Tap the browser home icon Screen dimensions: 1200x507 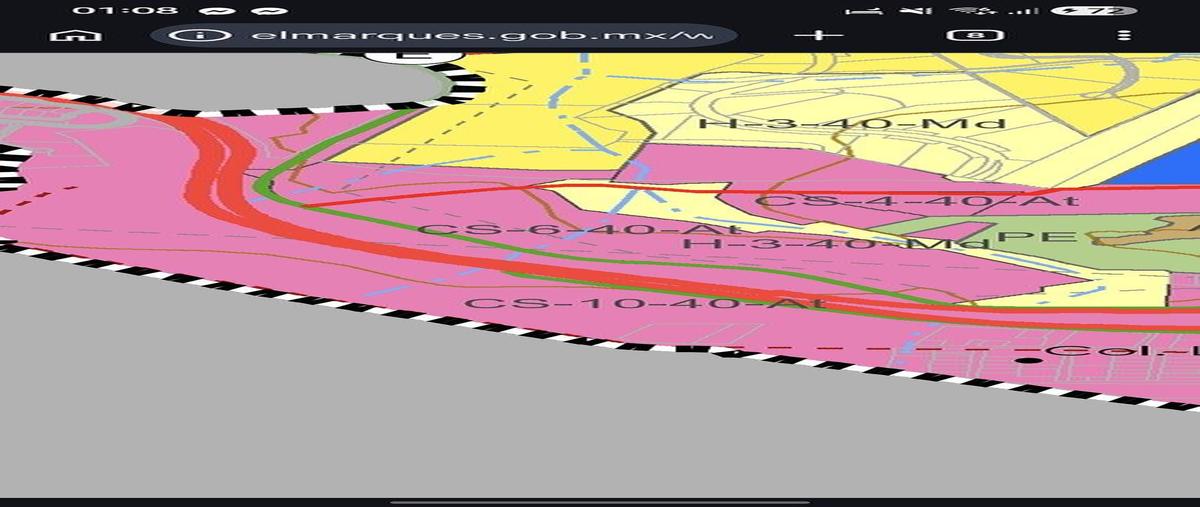coord(79,35)
